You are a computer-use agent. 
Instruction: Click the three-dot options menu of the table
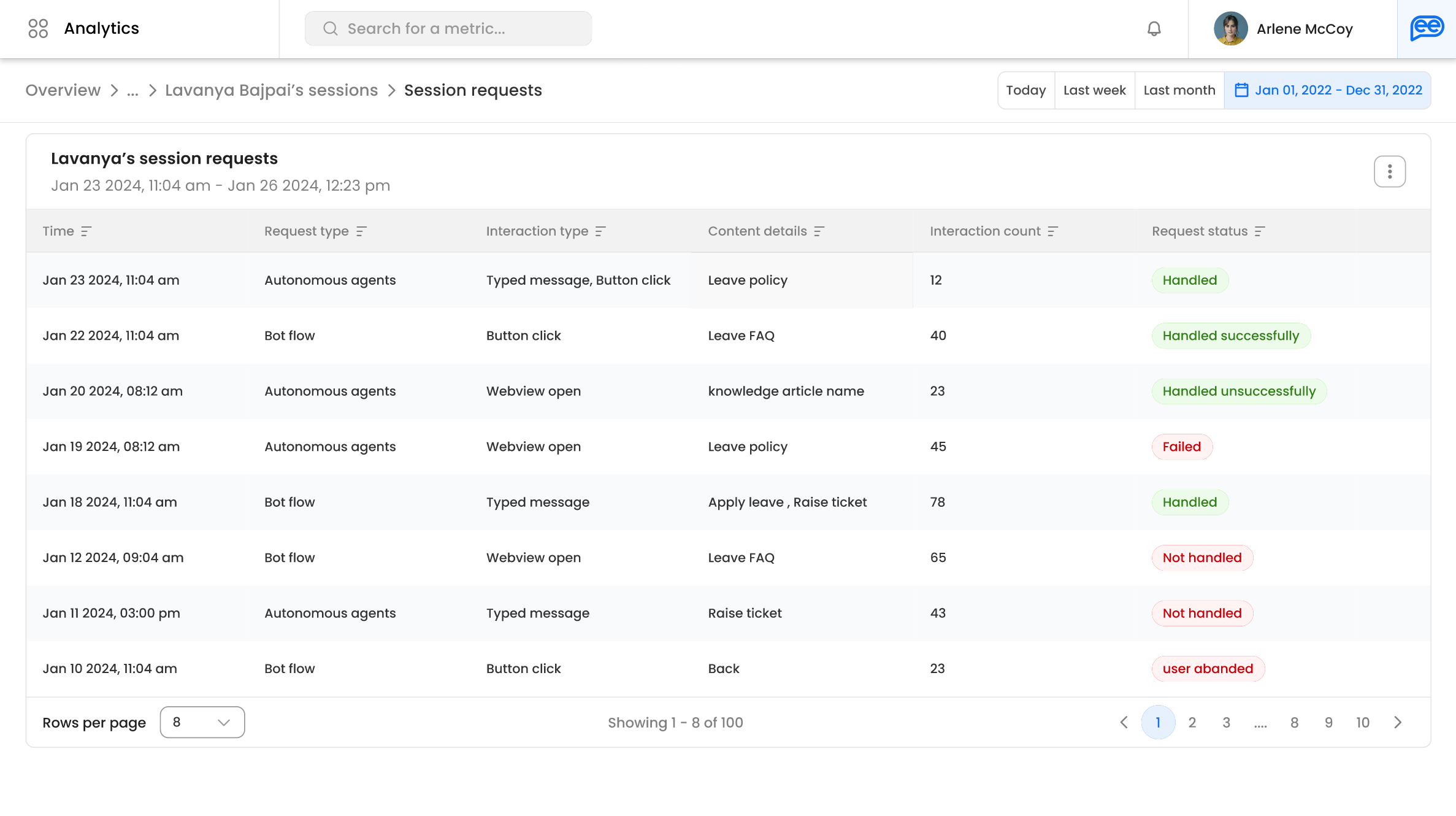coord(1389,172)
